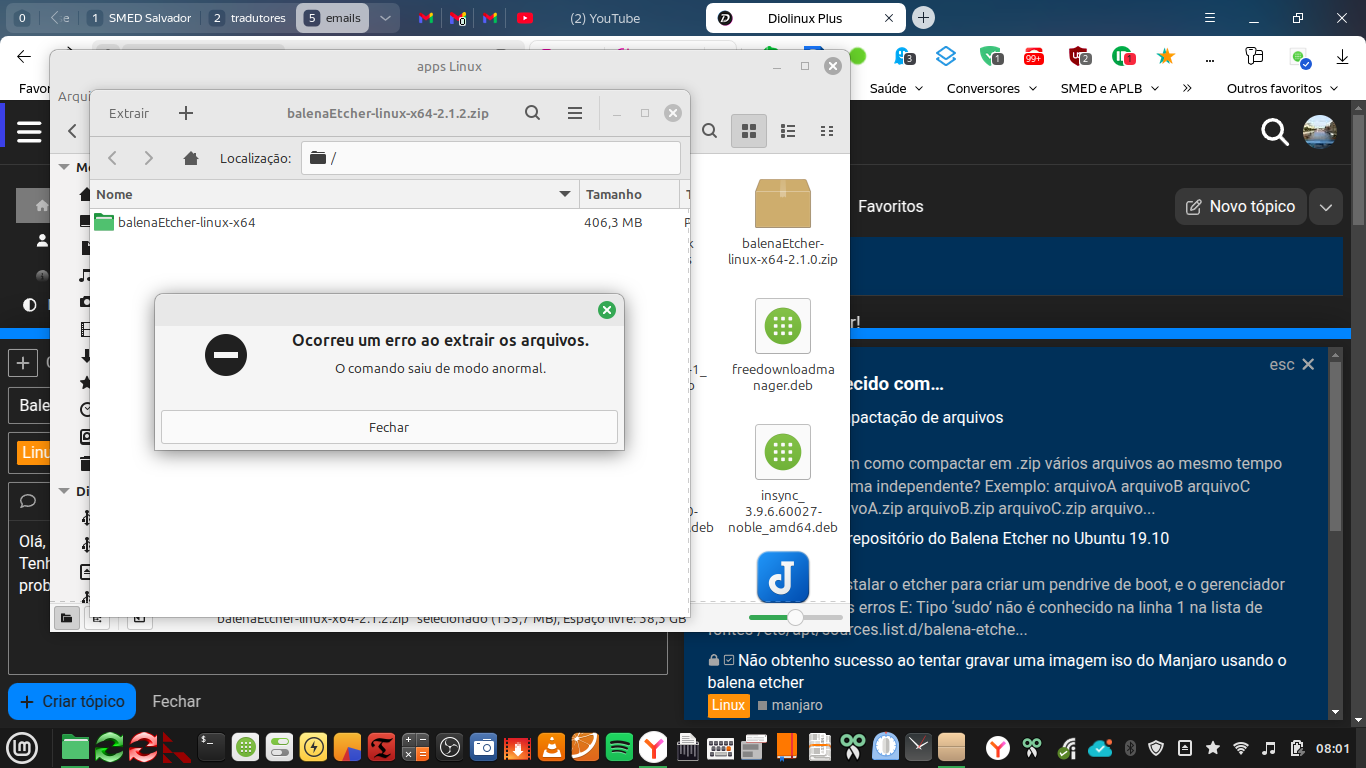Open Saúde bookmarks folder
1366x768 pixels.
895,88
